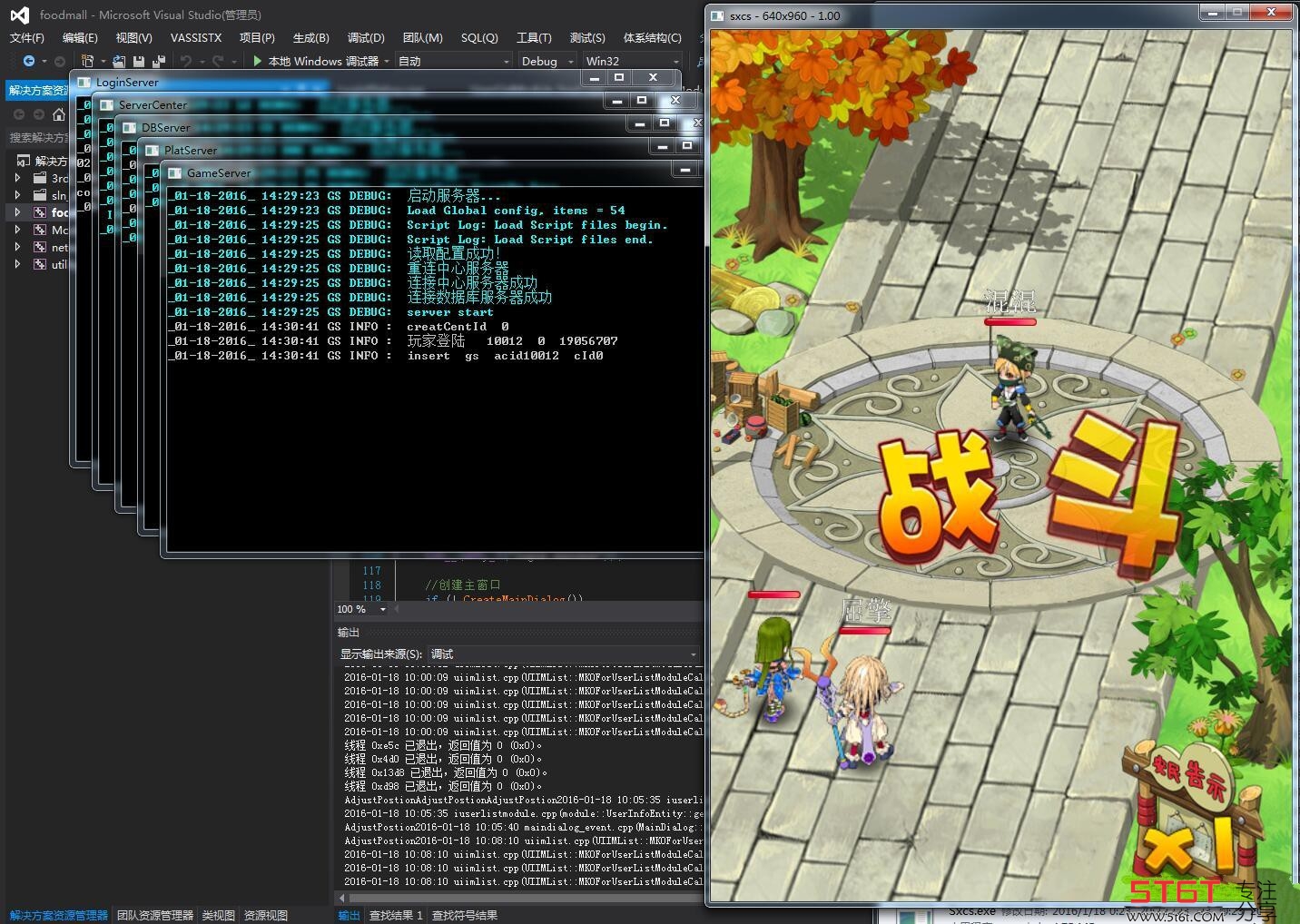
Task: Open the 测试(S) menu
Action: 587,37
